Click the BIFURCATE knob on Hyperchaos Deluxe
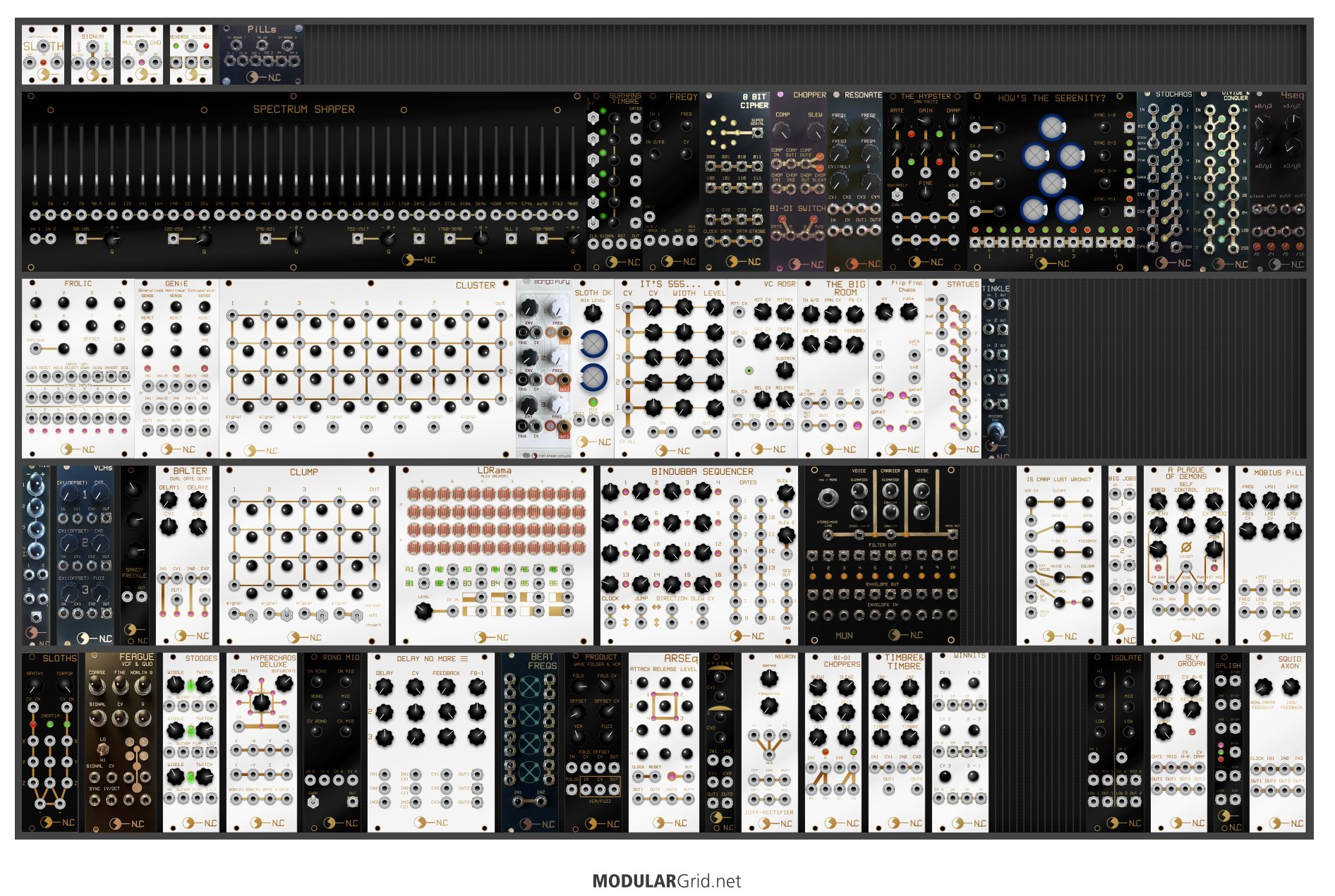Image resolution: width=1335 pixels, height=896 pixels. (284, 682)
